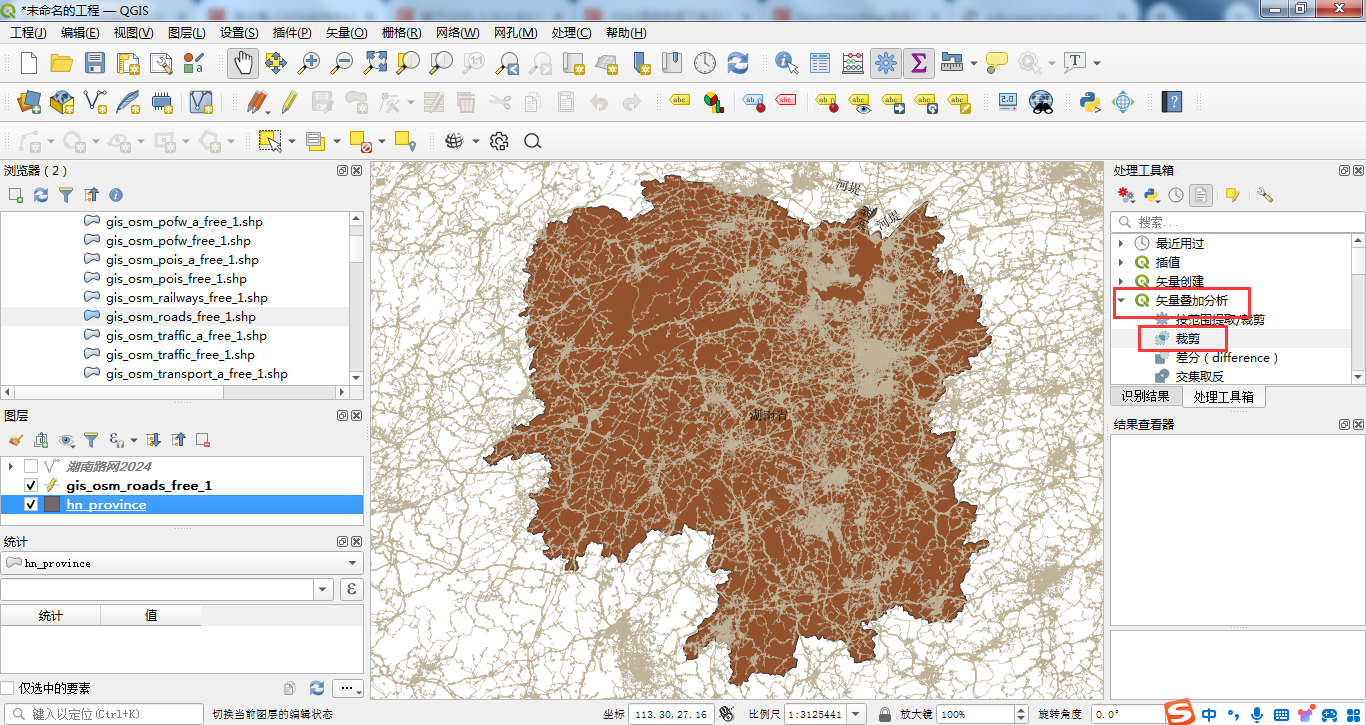Switch to the 处理工具箱 tab
The width and height of the screenshot is (1366, 725).
pyautogui.click(x=1223, y=397)
